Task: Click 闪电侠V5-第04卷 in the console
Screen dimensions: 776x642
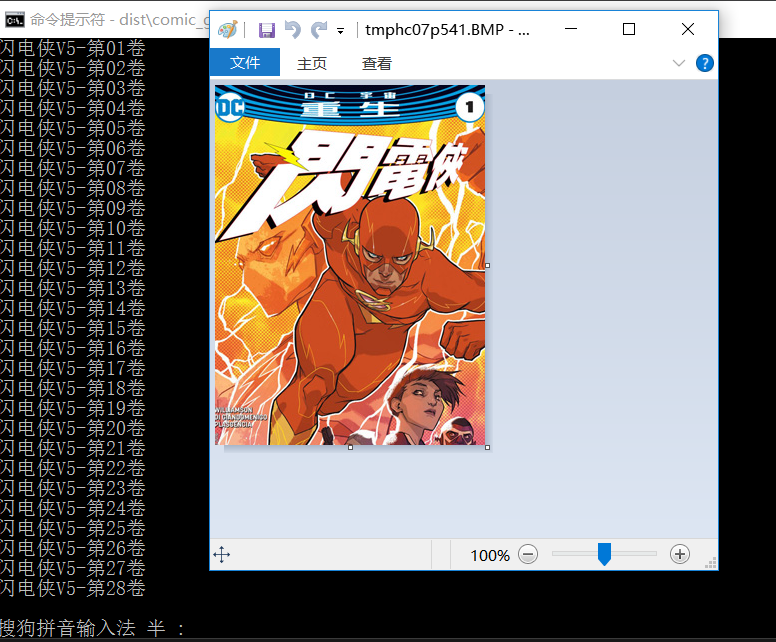Action: (x=73, y=108)
